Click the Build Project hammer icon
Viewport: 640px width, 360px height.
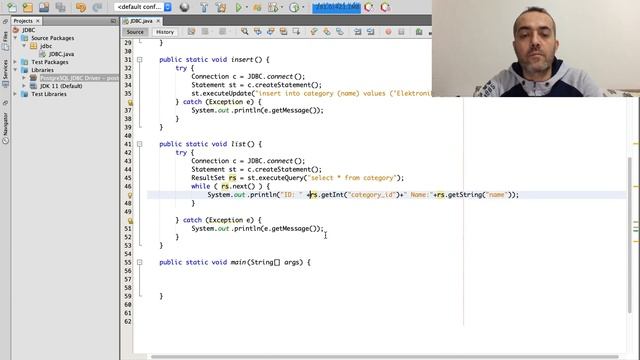(204, 7)
